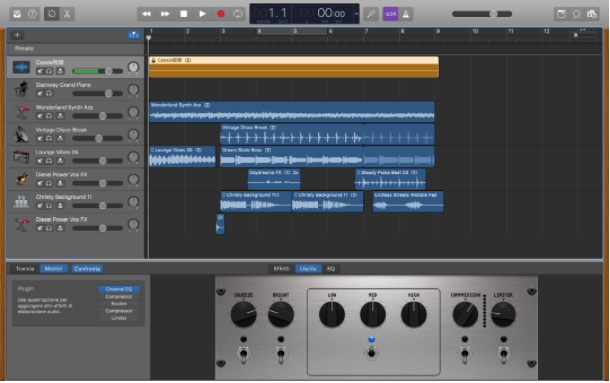Click the Christy Background 11 pan knob
Screen dimensions: 610x383
click(133, 202)
